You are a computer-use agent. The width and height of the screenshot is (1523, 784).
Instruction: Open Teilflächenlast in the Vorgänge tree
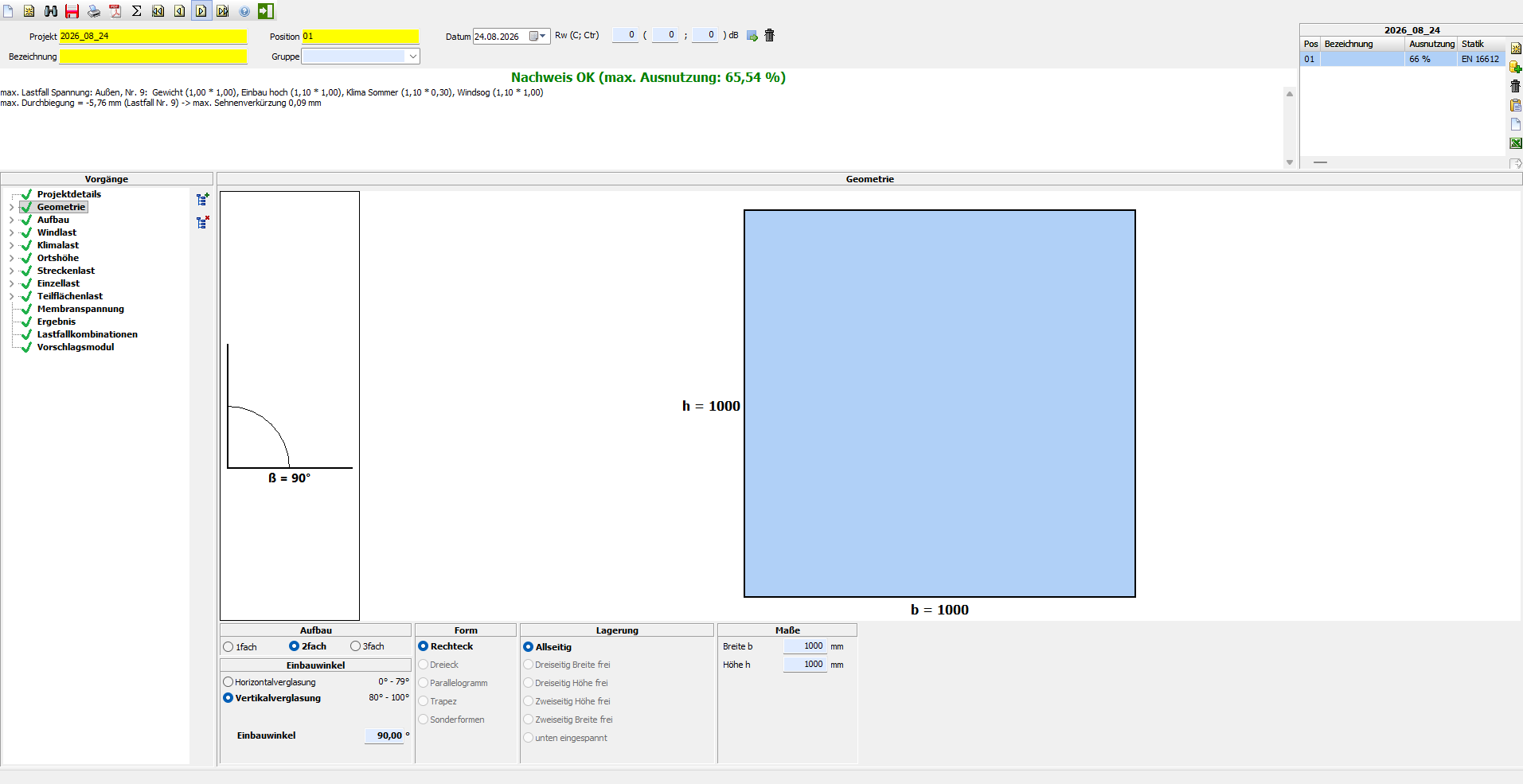[x=70, y=296]
